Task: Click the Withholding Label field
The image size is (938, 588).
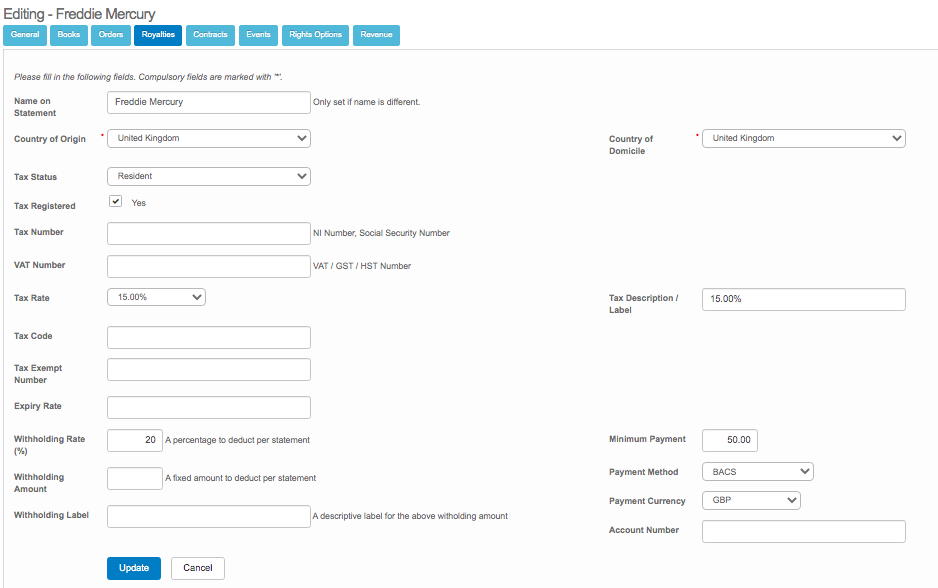Action: [x=209, y=516]
